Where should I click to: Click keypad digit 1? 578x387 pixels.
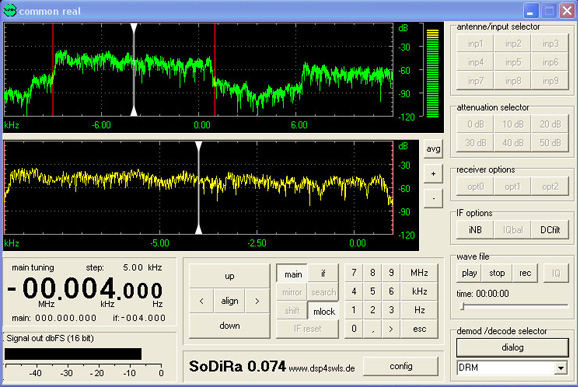(354, 310)
